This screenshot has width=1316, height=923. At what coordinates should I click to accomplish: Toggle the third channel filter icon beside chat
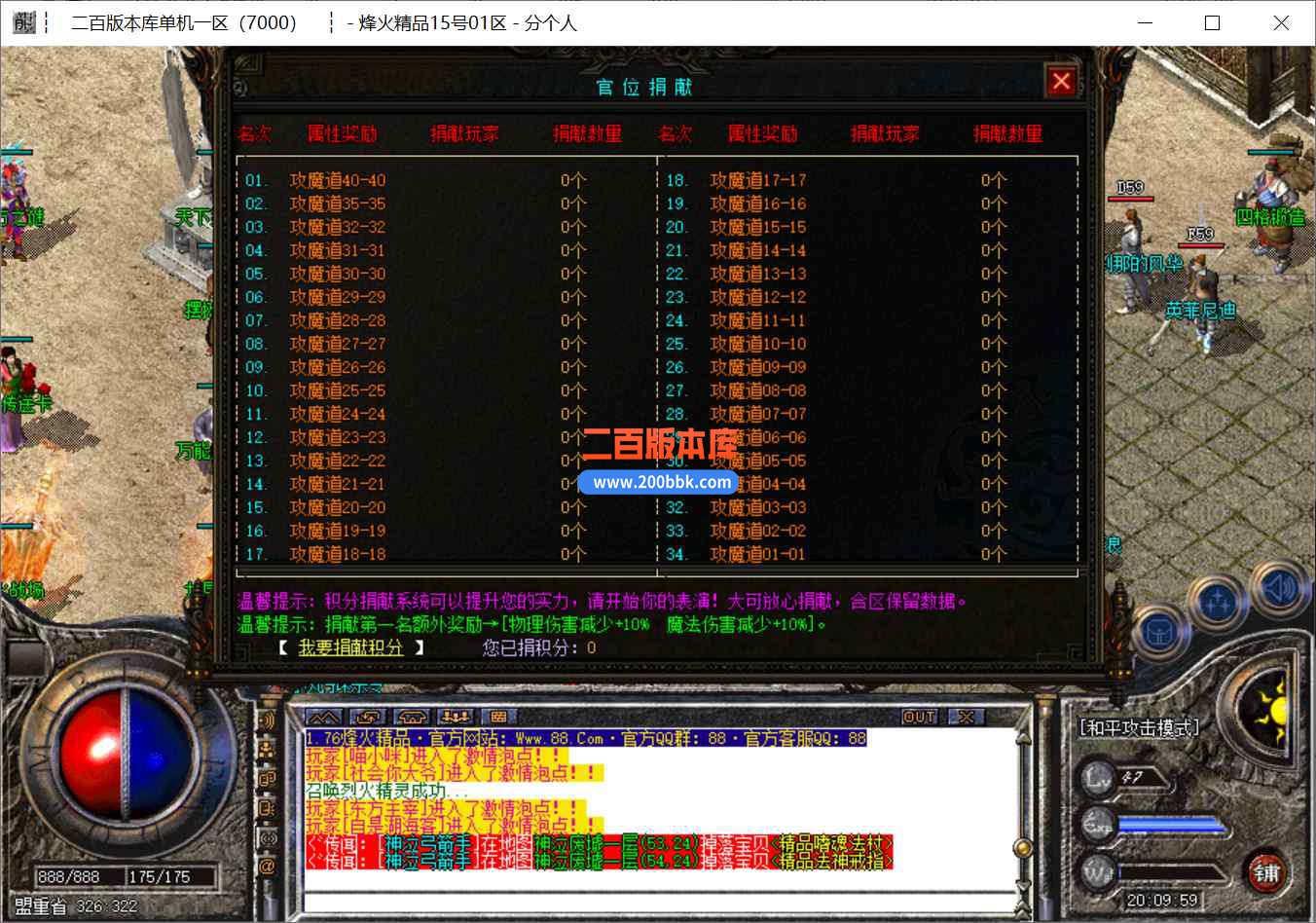[x=268, y=779]
